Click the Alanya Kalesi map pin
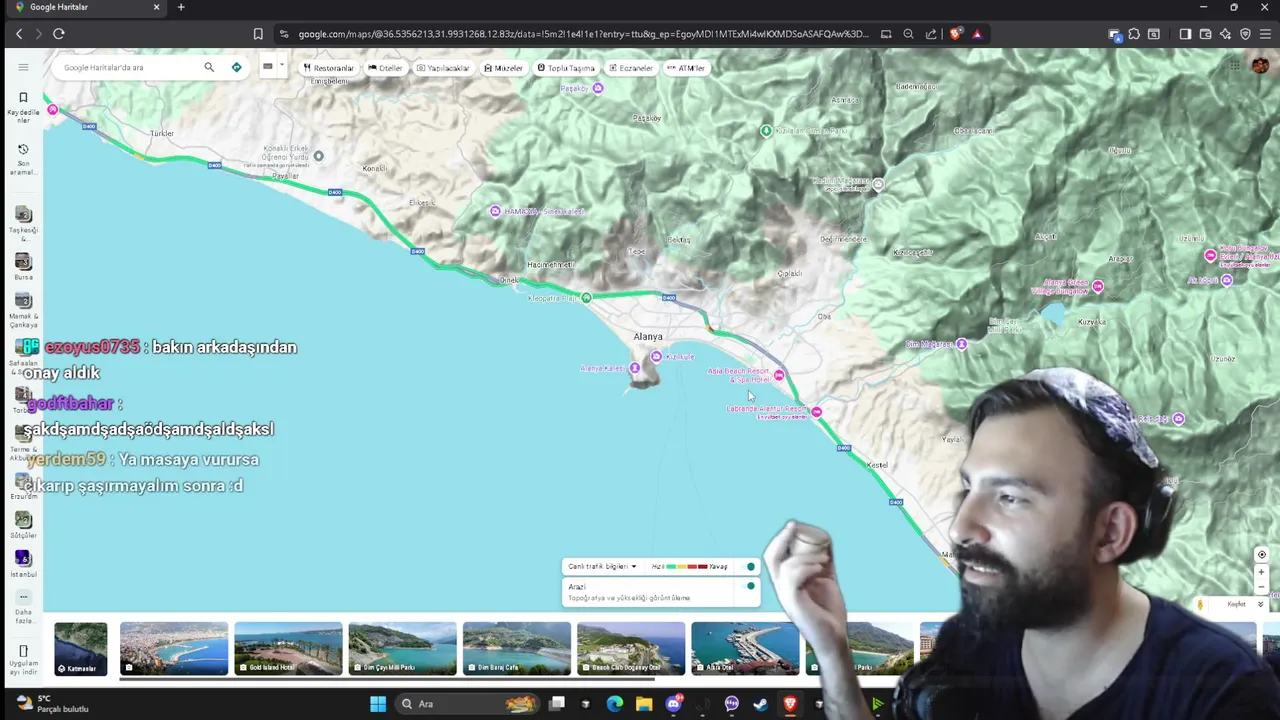This screenshot has height=720, width=1280. coord(634,368)
